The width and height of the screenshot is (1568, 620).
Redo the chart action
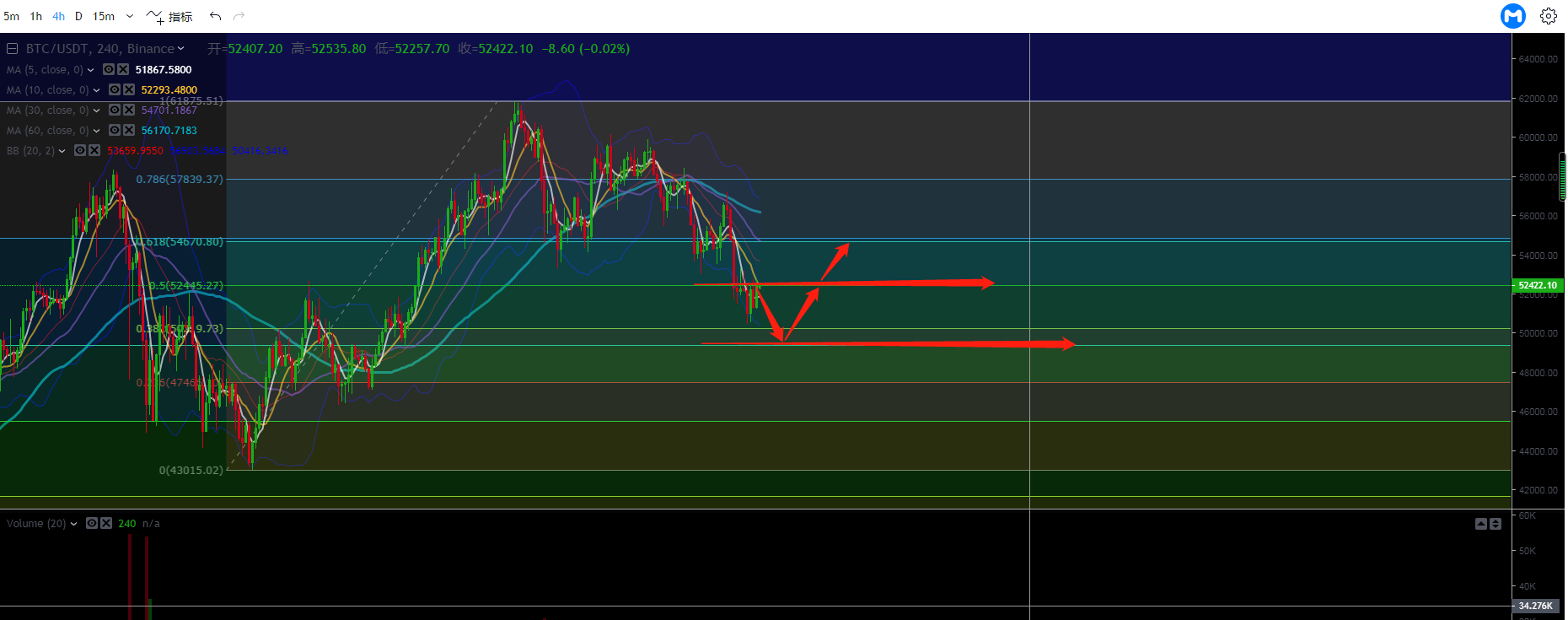(239, 16)
